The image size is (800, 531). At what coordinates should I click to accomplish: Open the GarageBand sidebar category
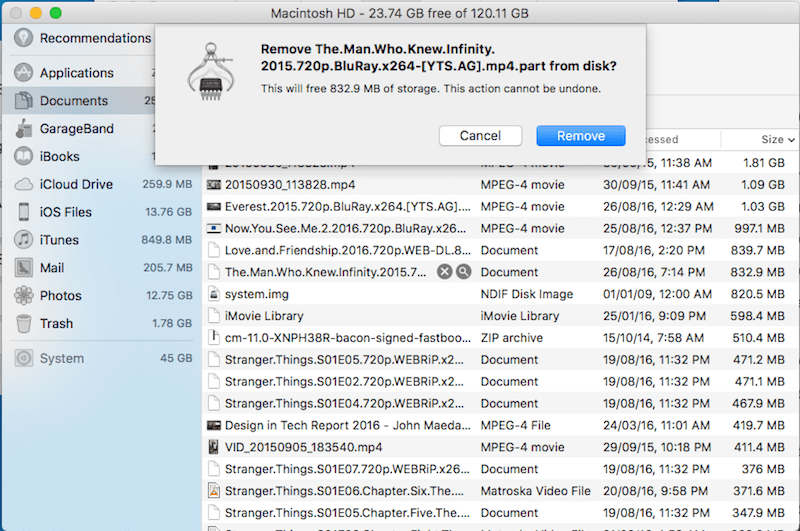(76, 129)
